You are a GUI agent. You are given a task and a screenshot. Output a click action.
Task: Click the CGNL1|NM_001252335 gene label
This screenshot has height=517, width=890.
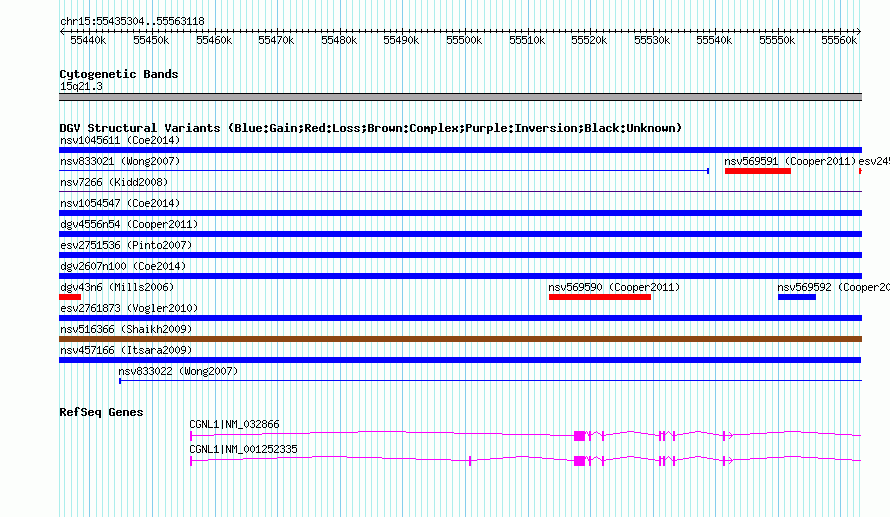243,449
